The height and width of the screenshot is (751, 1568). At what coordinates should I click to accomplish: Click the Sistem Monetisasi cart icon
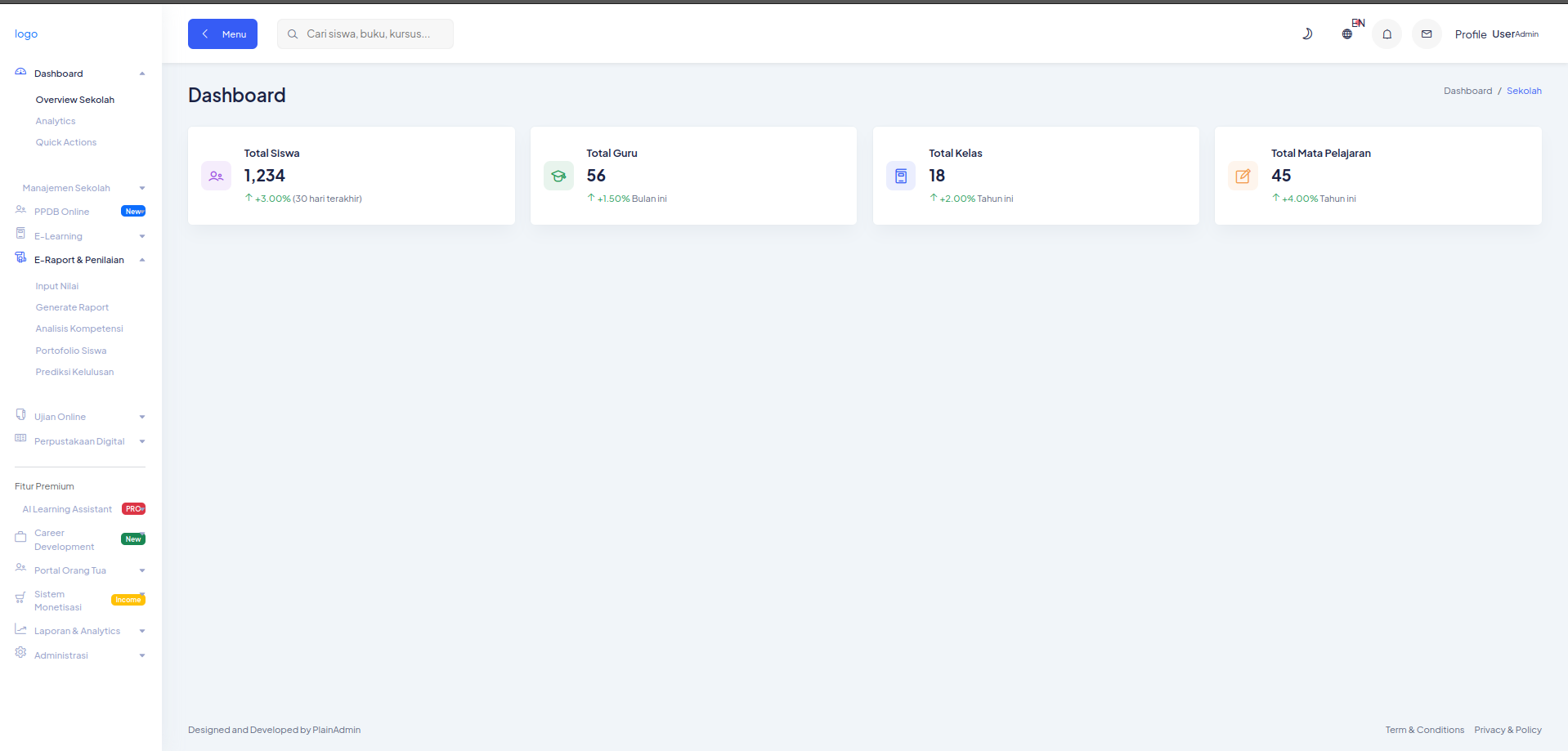[x=20, y=598]
